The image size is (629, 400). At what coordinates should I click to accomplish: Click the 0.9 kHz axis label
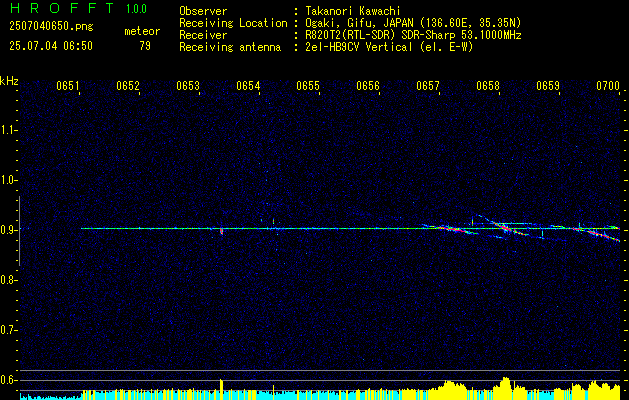pyautogui.click(x=8, y=230)
